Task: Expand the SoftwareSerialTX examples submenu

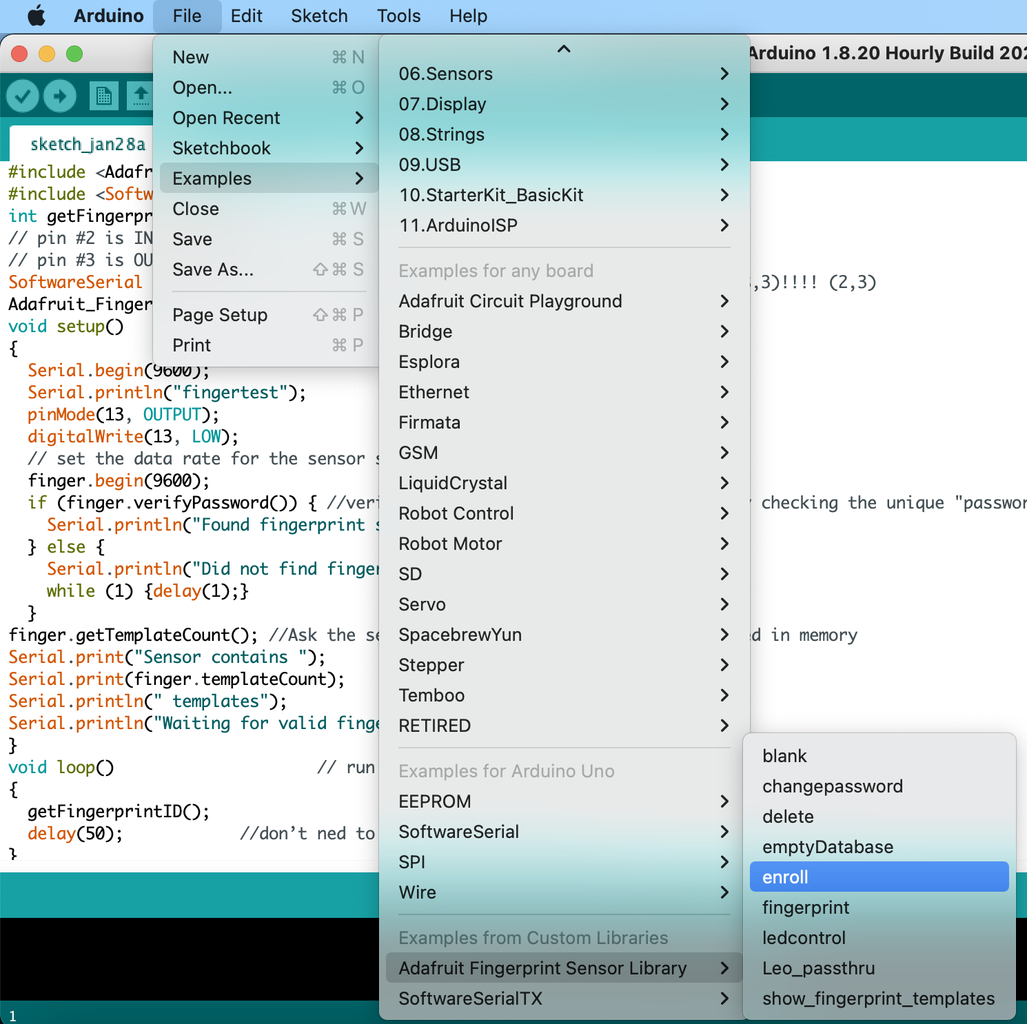Action: [563, 998]
